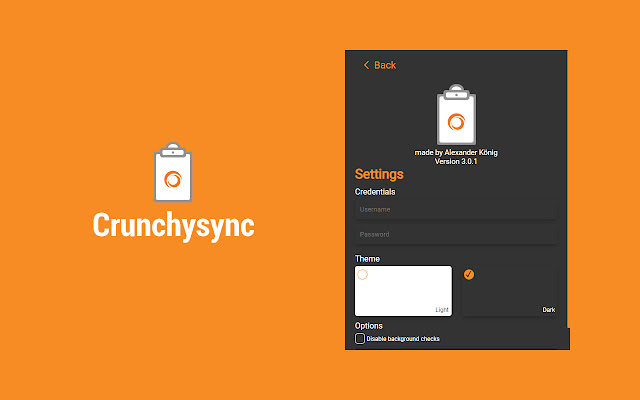Click 'made by Alexander König' text
The image size is (640, 400).
[456, 152]
